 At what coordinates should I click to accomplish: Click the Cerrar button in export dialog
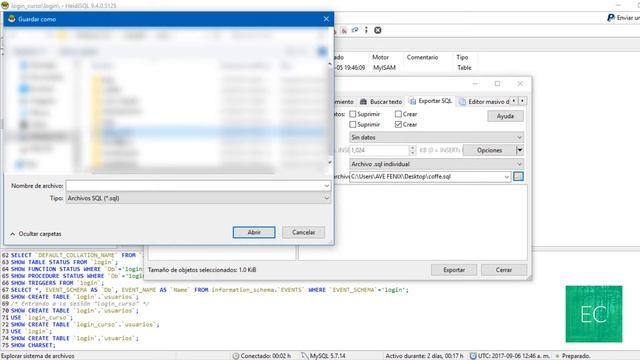(x=504, y=270)
